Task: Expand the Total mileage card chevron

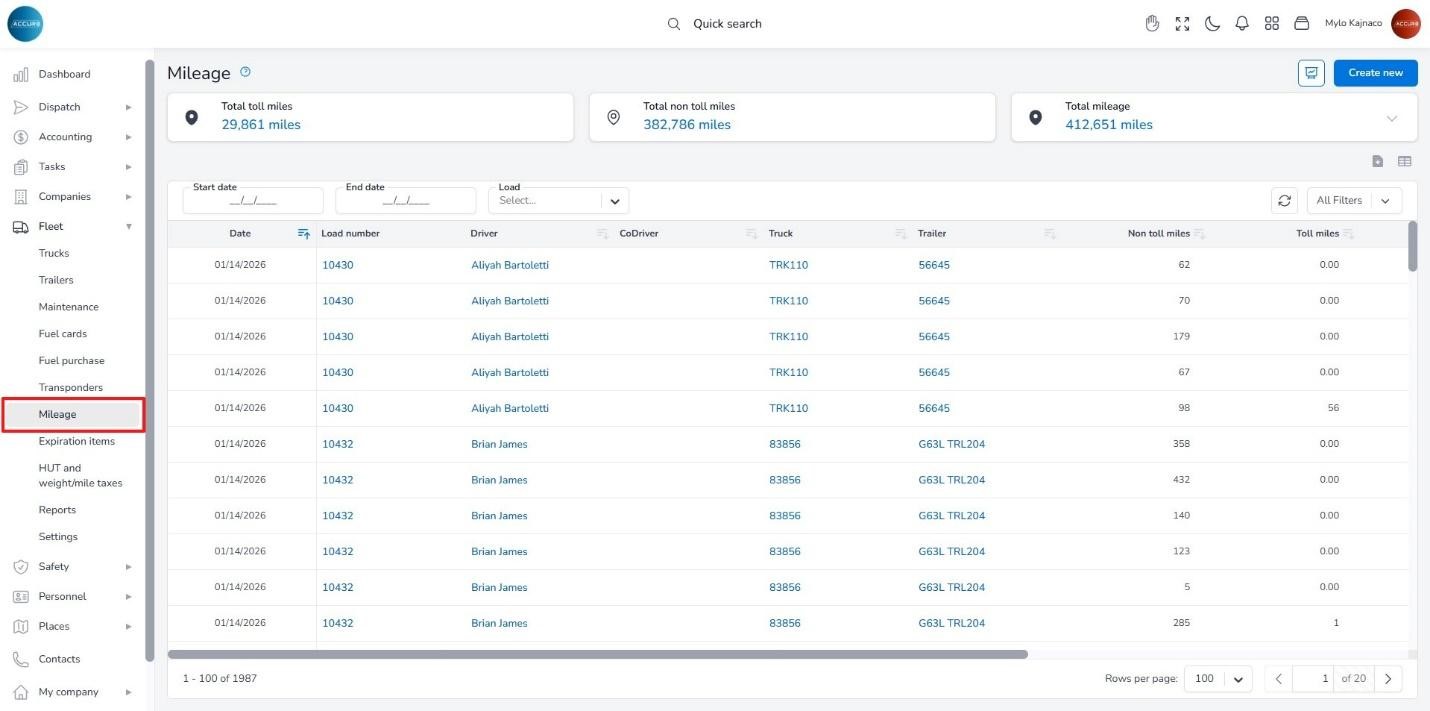Action: click(1391, 118)
